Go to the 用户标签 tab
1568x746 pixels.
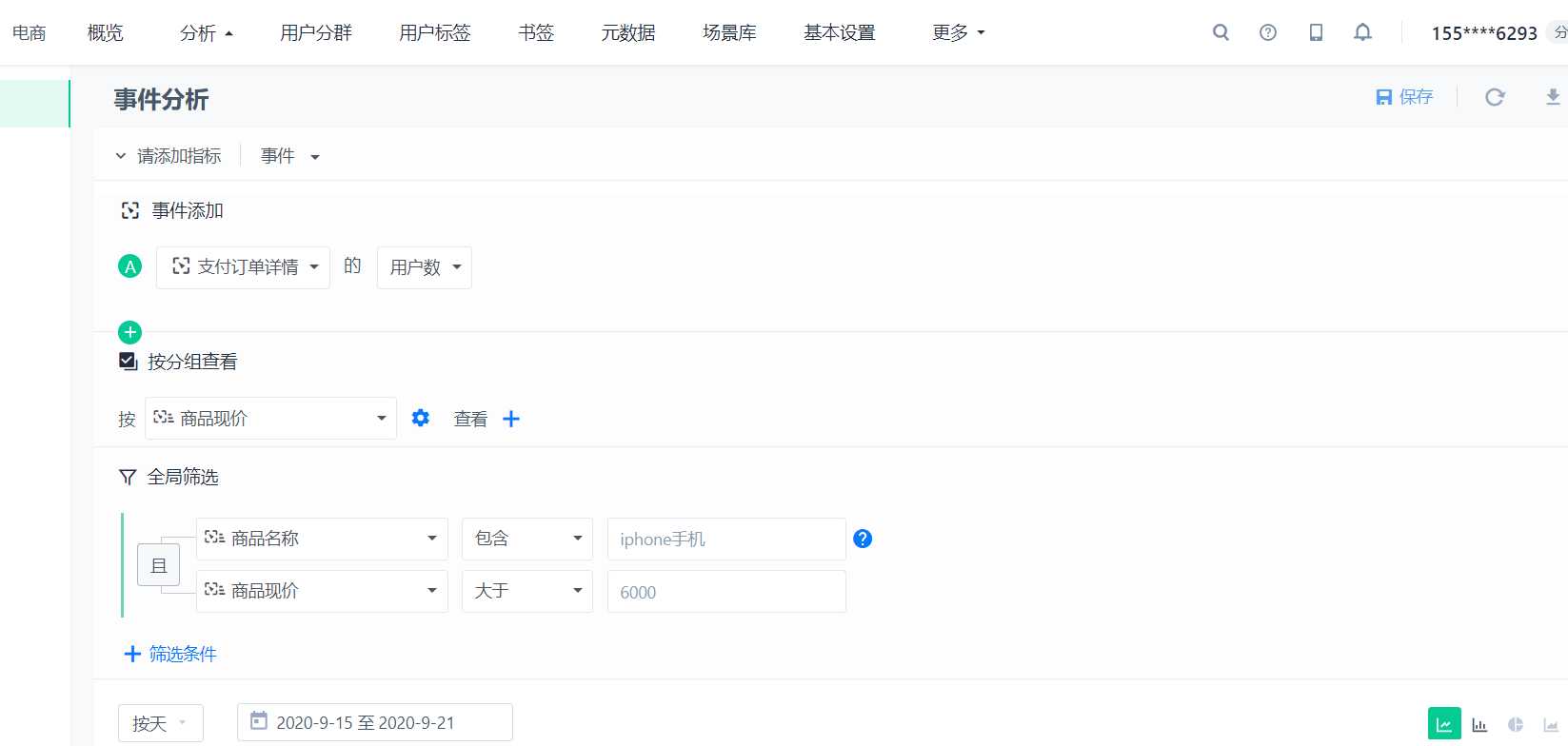point(435,32)
